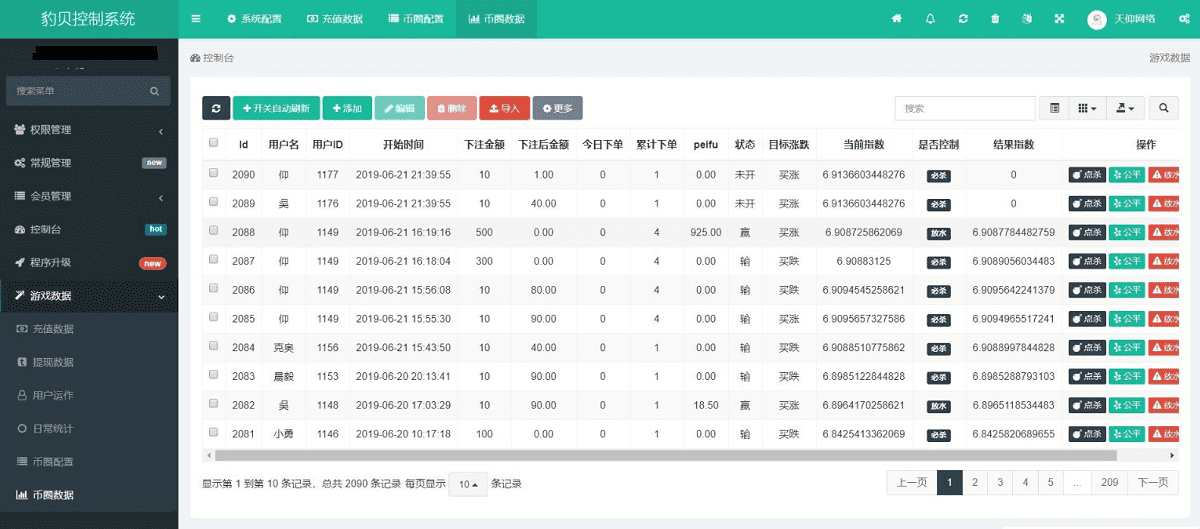Image resolution: width=1200 pixels, height=529 pixels.
Task: Toggle table card view icon
Action: [x=1055, y=108]
